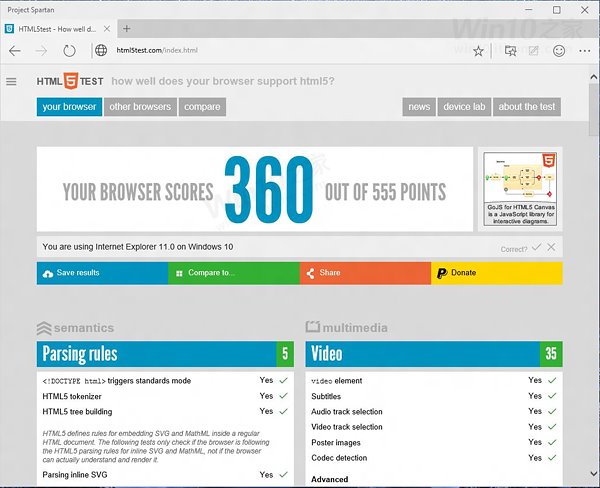Open the 'news' section
The width and height of the screenshot is (600, 488).
click(419, 107)
